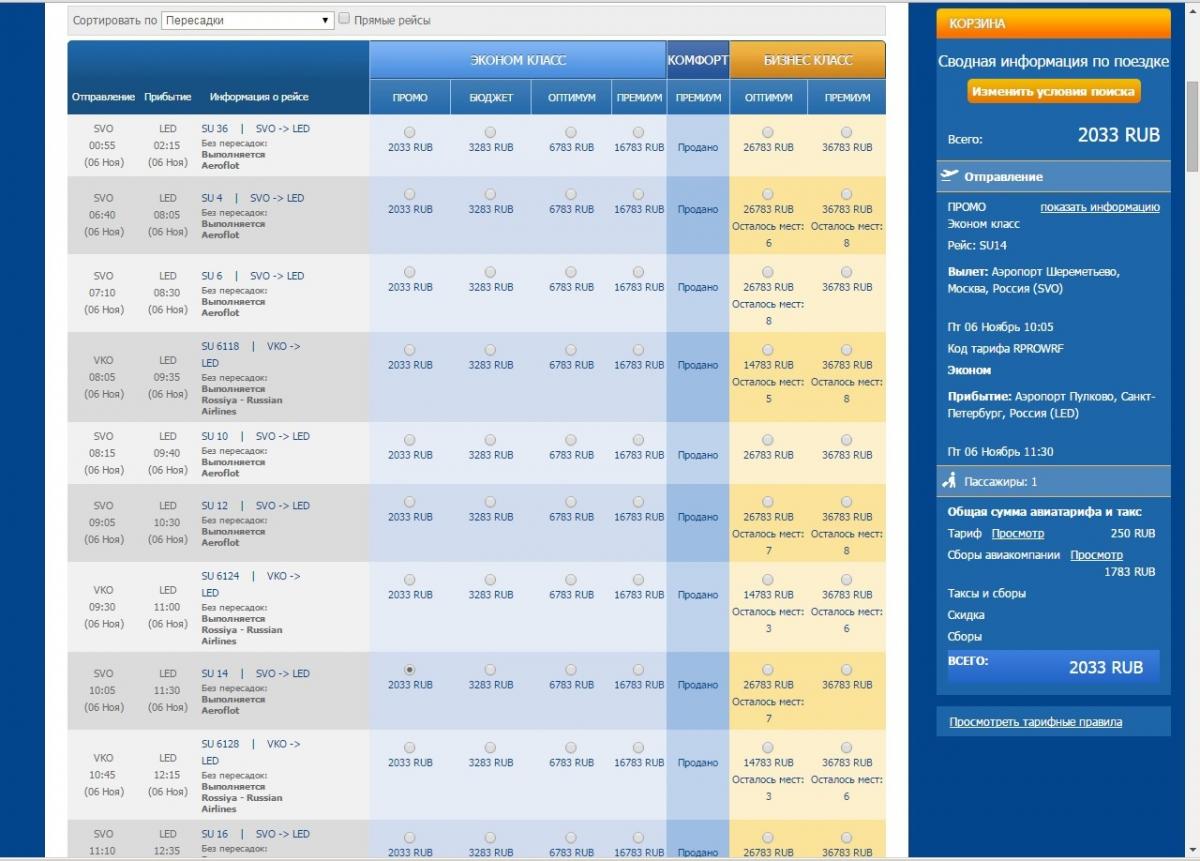
Task: Select БЮДЖЕТ fare for flight SU 4
Action: [490, 194]
